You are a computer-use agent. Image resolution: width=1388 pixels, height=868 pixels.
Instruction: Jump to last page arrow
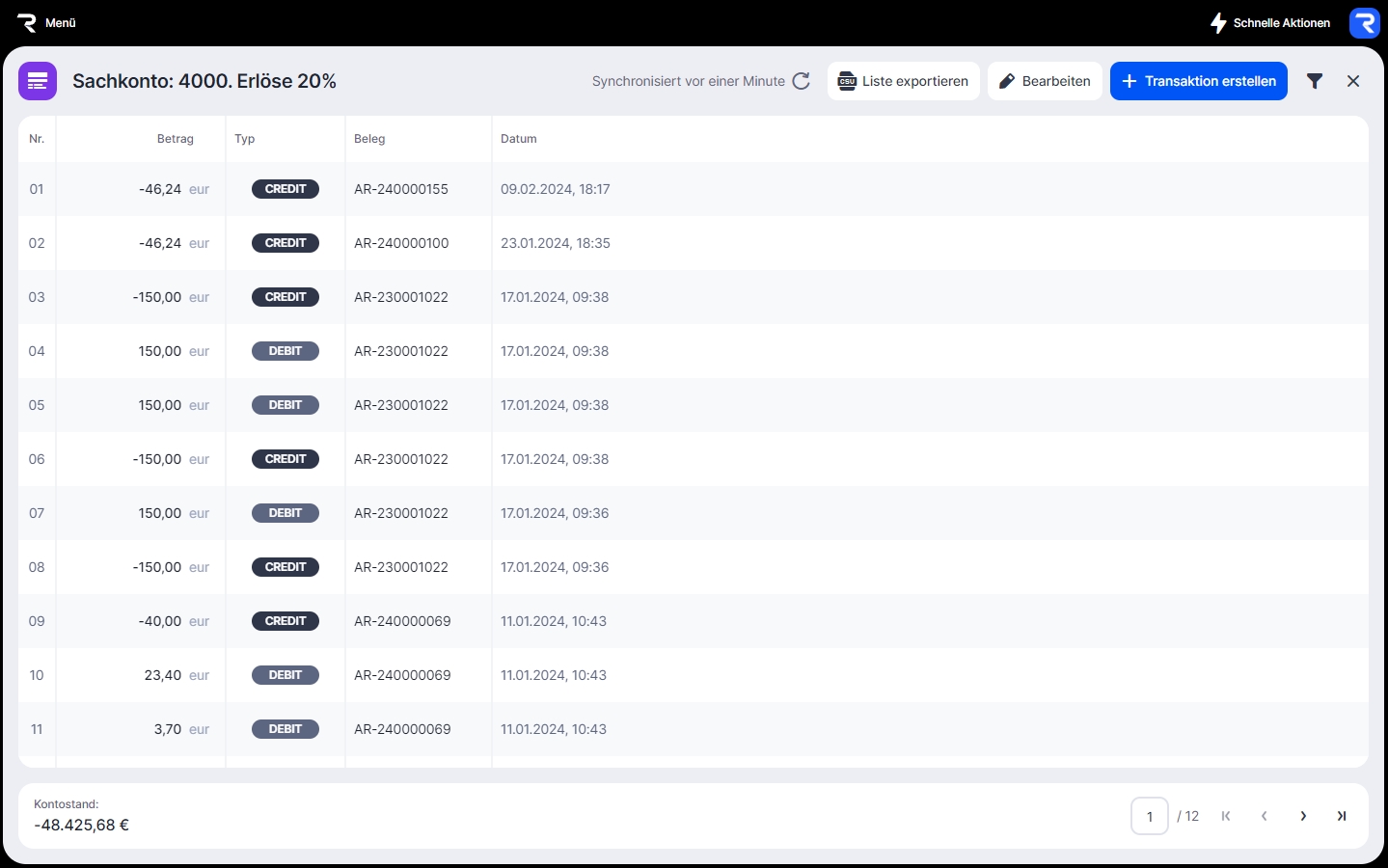[1342, 816]
